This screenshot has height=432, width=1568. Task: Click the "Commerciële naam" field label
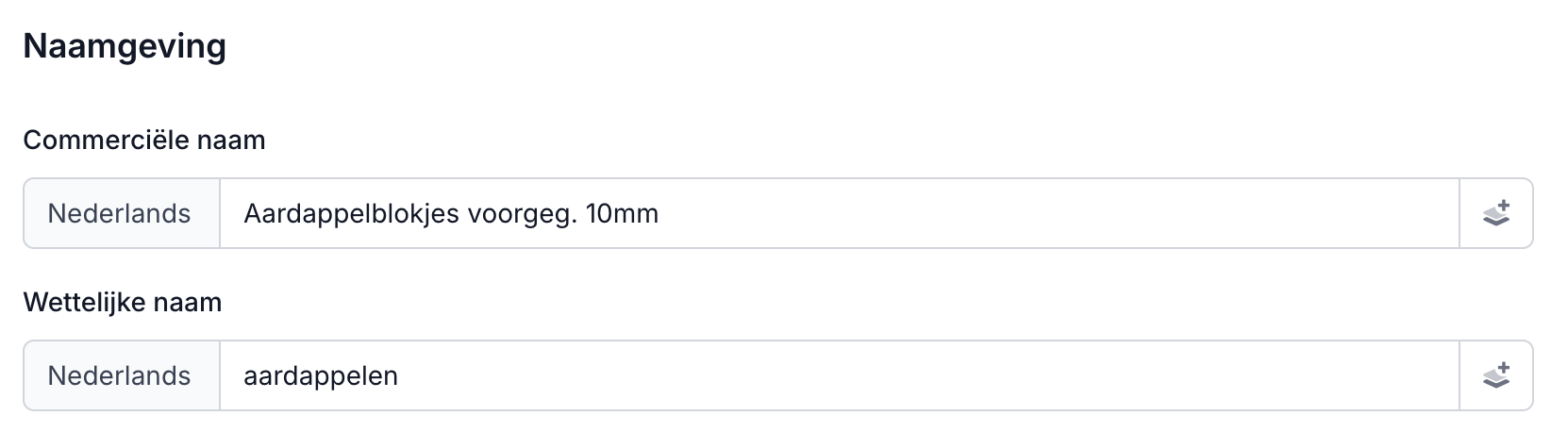[x=144, y=141]
